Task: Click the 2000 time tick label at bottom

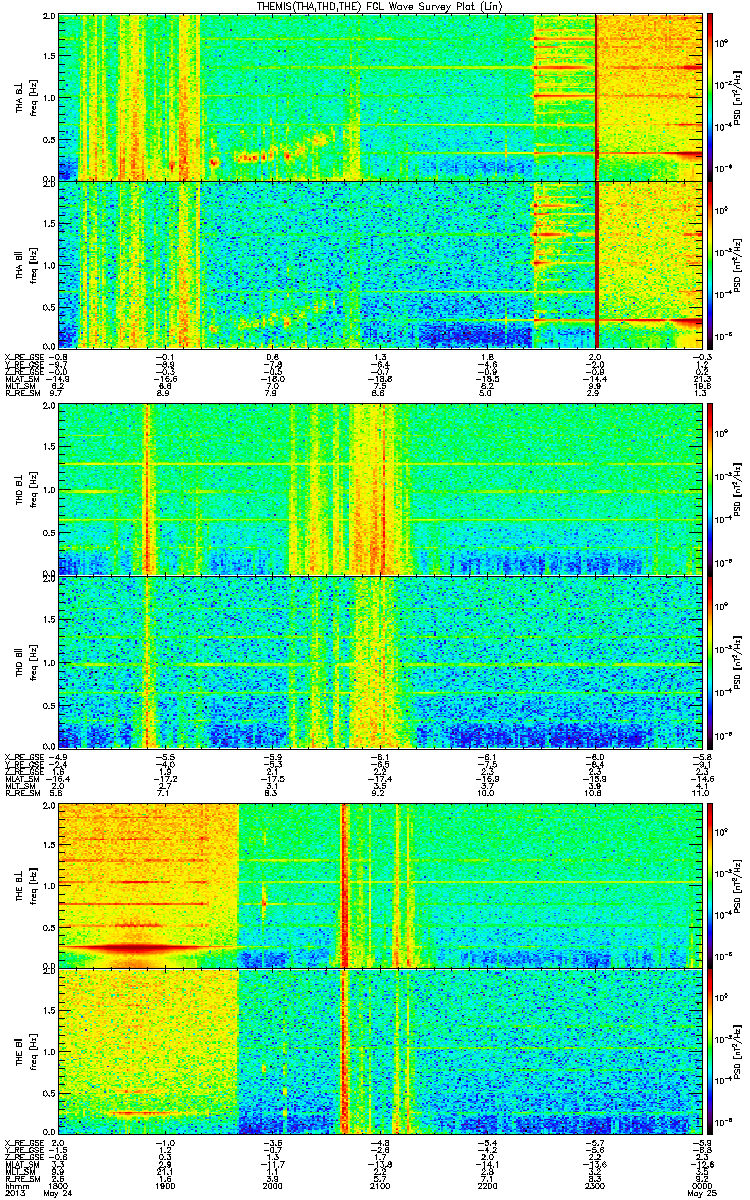Action: (x=270, y=1186)
